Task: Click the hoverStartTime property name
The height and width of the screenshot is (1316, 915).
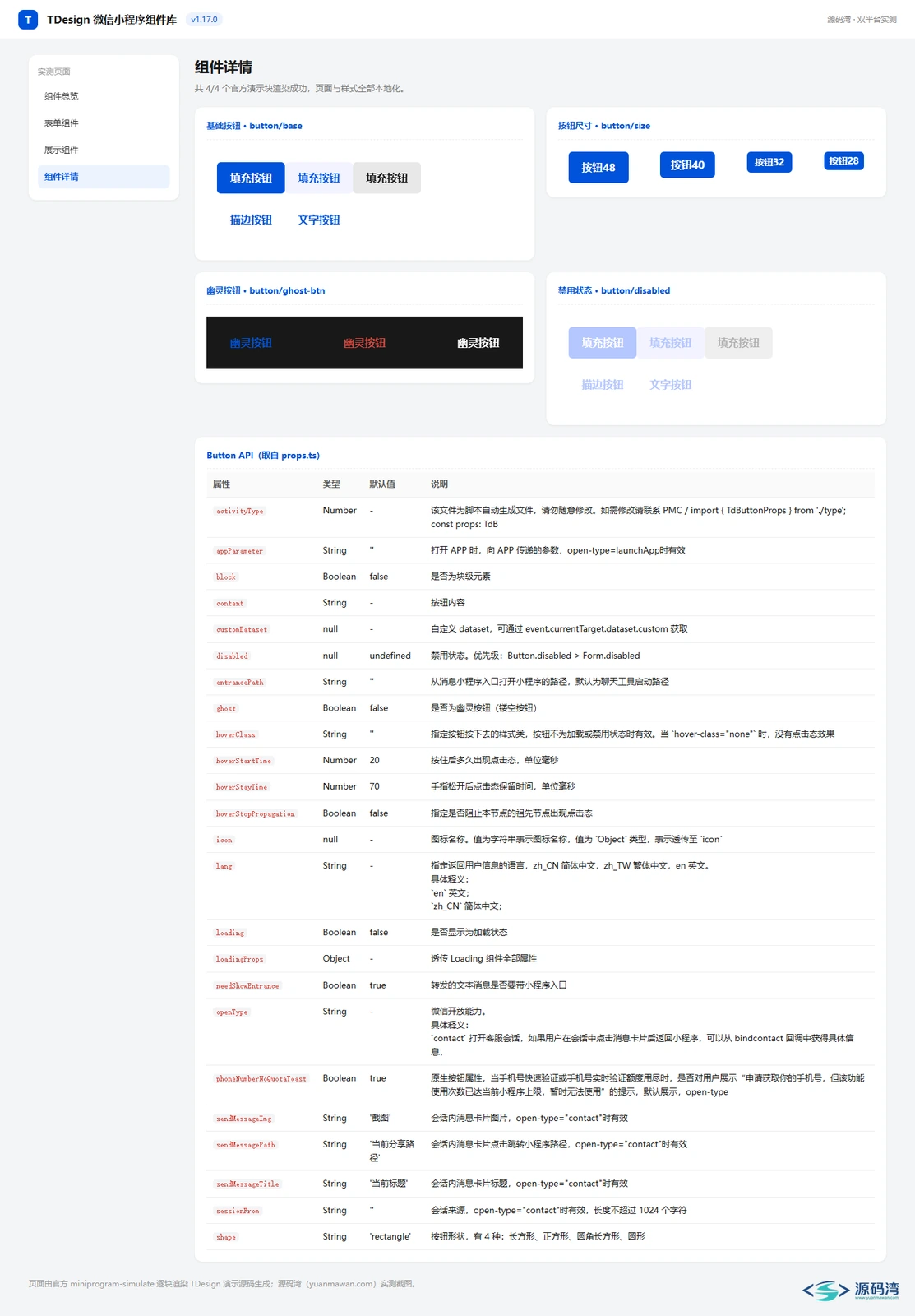Action: [243, 761]
